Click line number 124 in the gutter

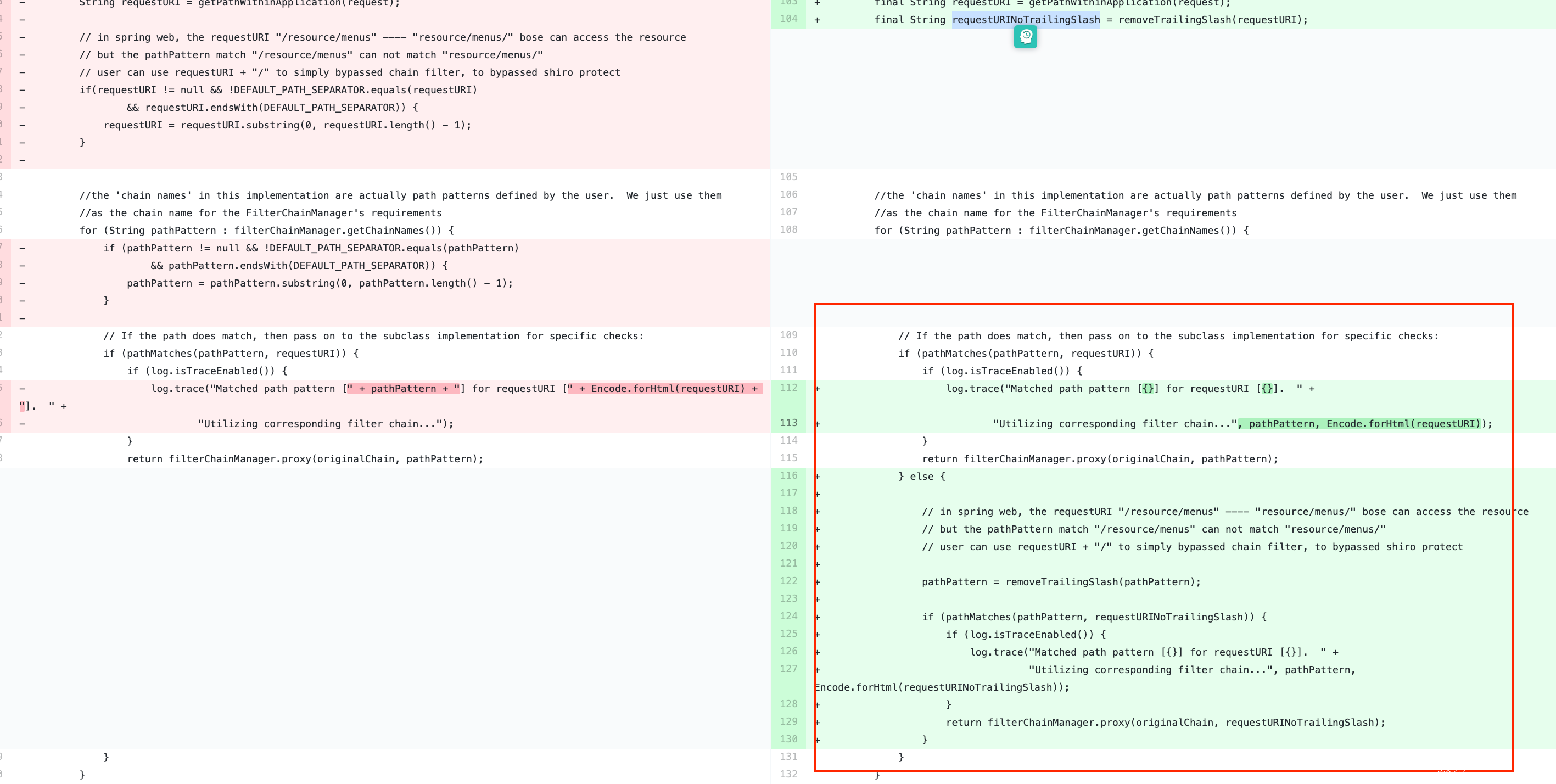(788, 616)
